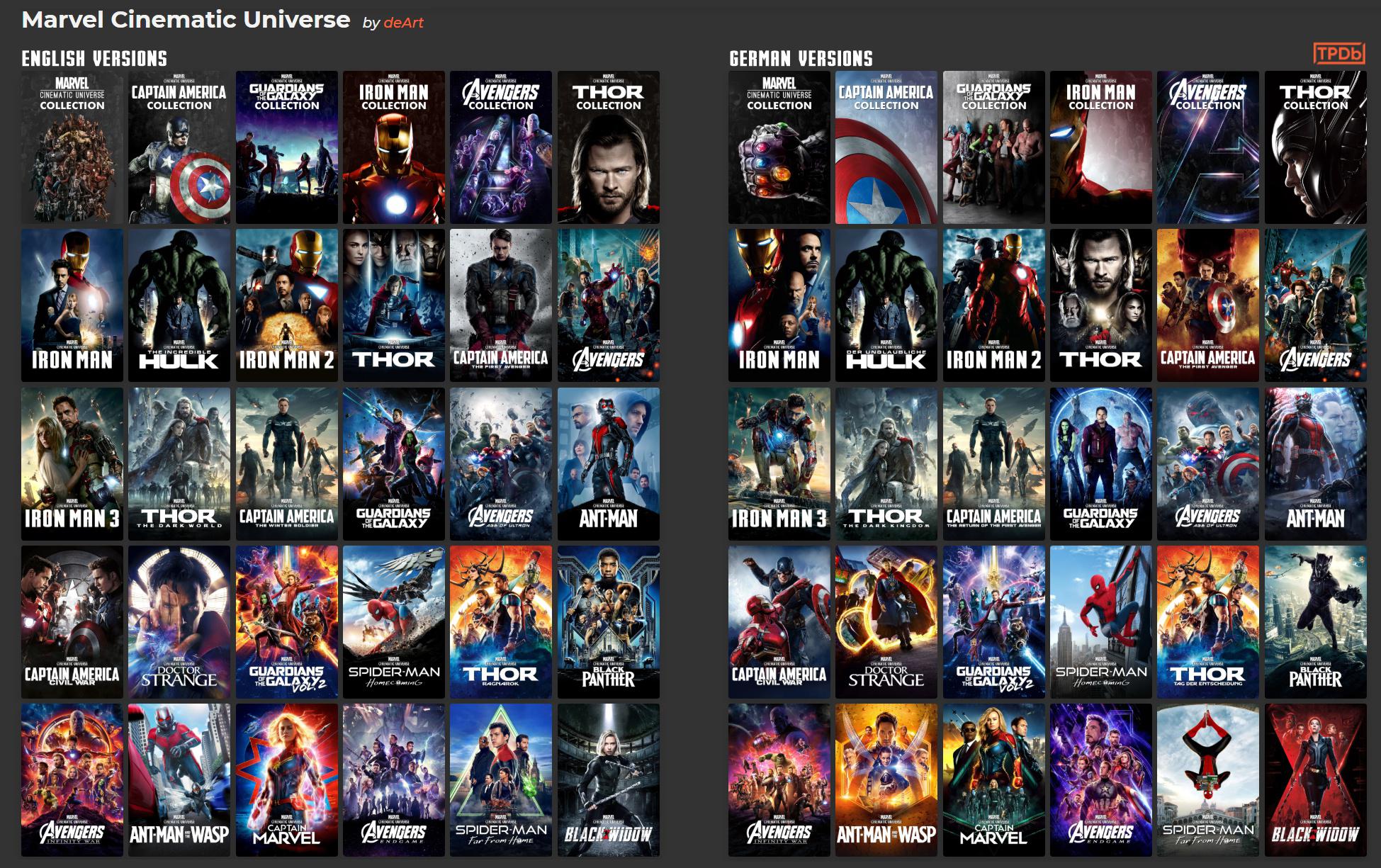
Task: Open German Black Panther poster
Action: tap(1316, 622)
